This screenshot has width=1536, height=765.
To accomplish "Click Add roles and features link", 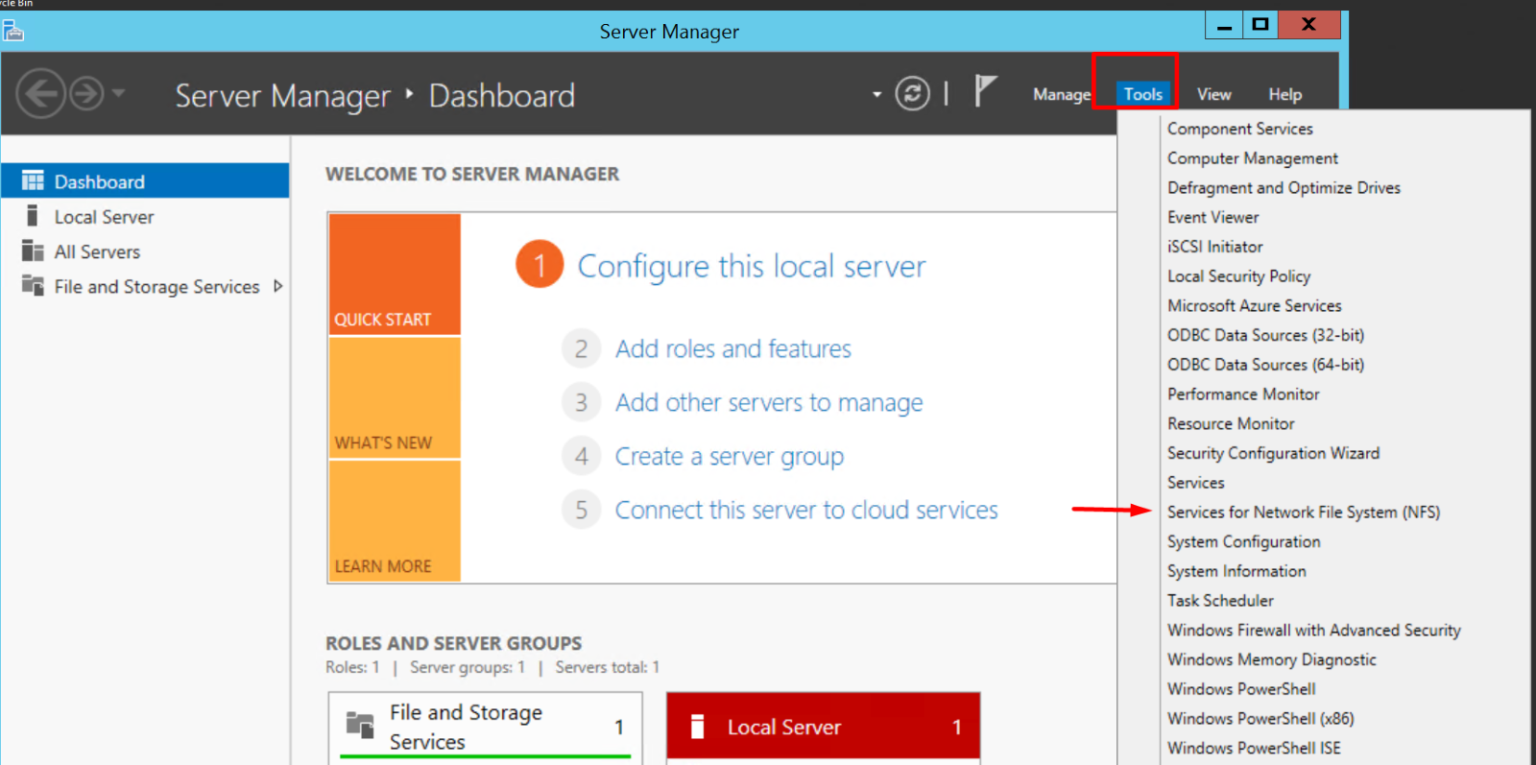I will (733, 349).
